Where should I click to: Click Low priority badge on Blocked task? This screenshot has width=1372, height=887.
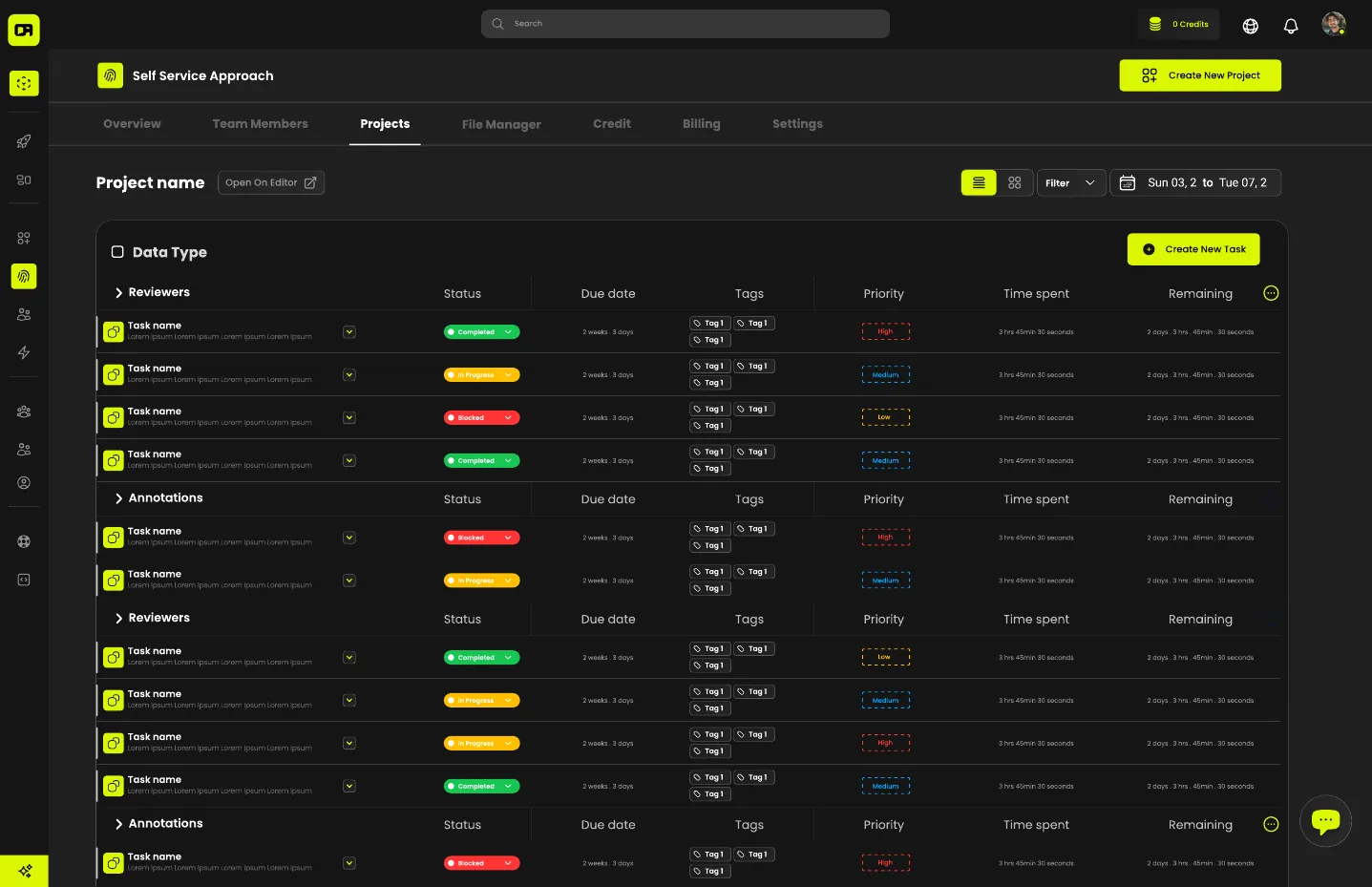point(886,417)
